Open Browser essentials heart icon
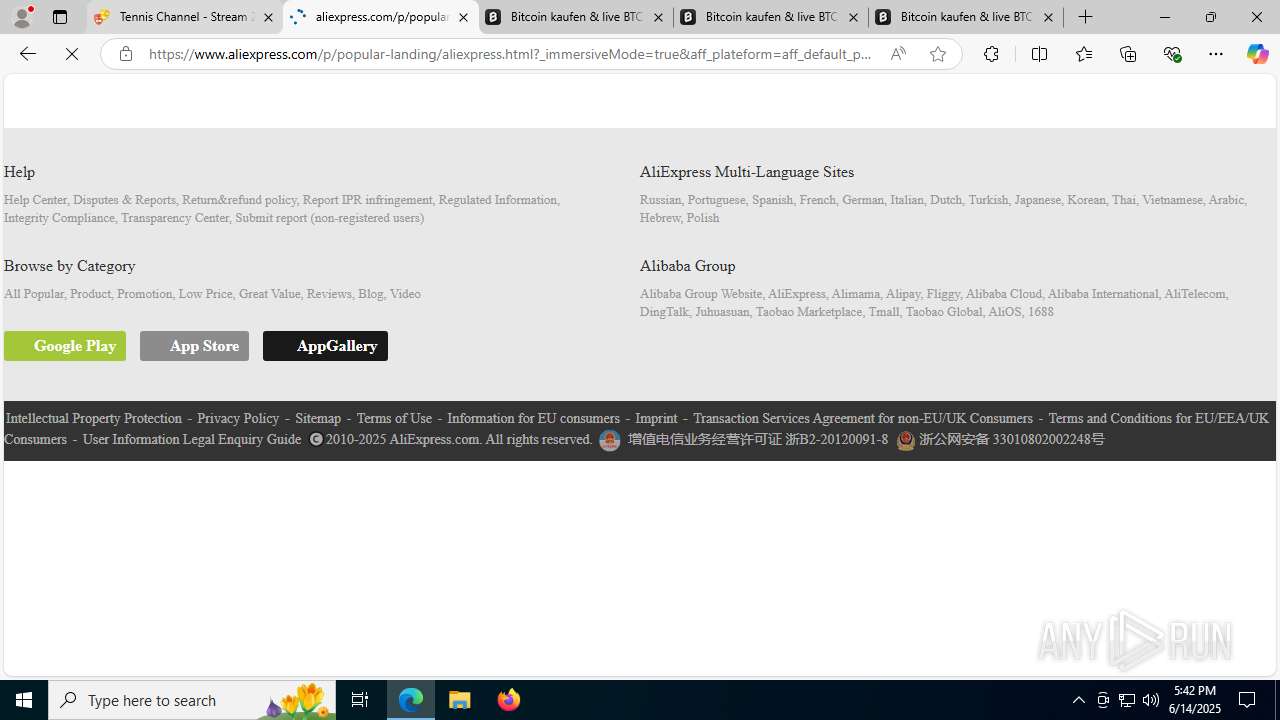The image size is (1280, 720). click(x=1172, y=54)
